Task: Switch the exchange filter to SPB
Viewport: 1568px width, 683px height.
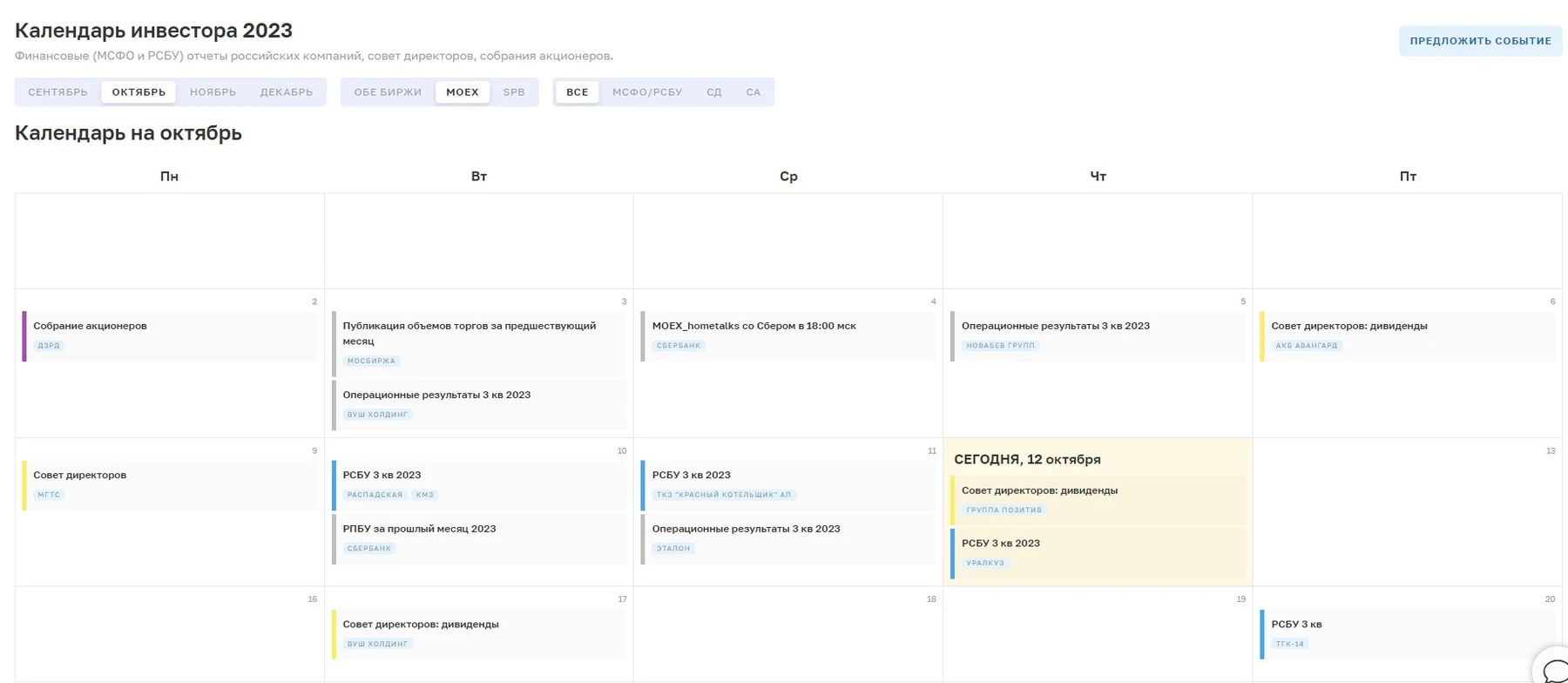Action: click(514, 92)
